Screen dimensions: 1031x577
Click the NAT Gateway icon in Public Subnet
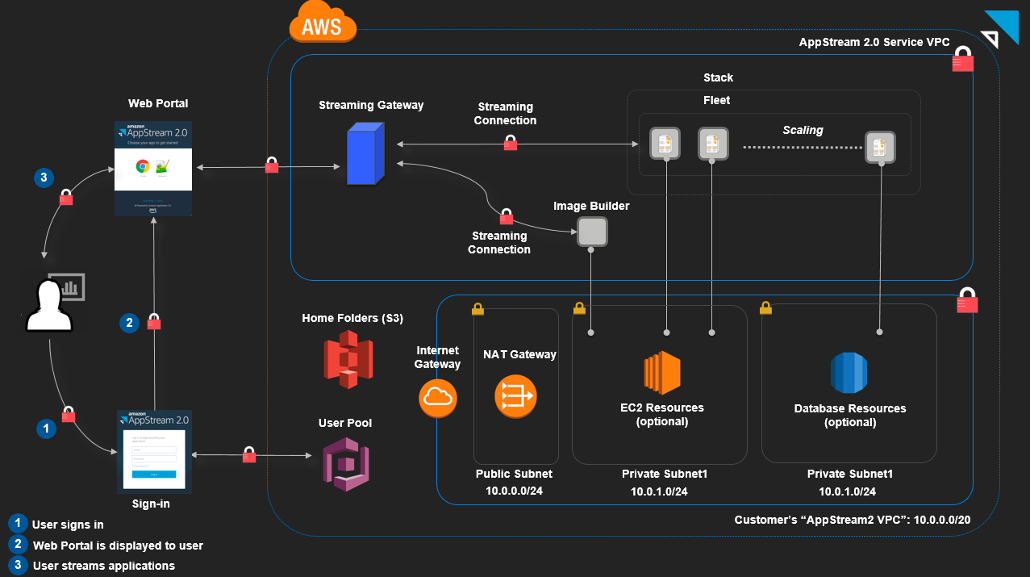click(515, 396)
